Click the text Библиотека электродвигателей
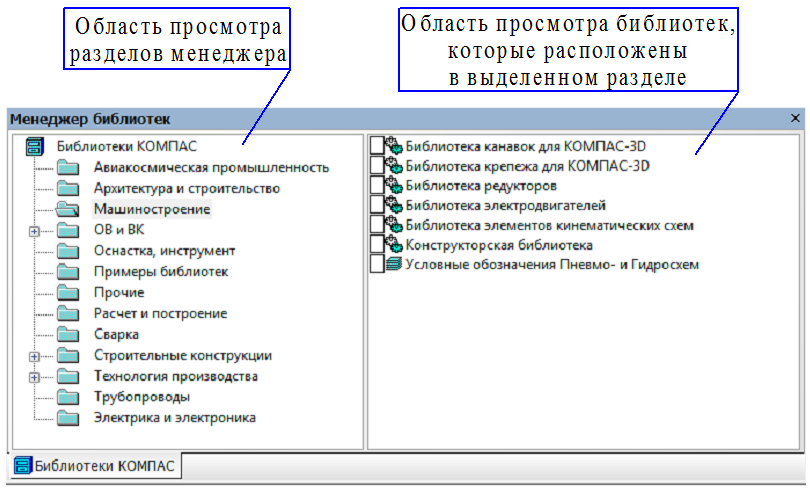This screenshot has height=489, width=810. tap(505, 206)
